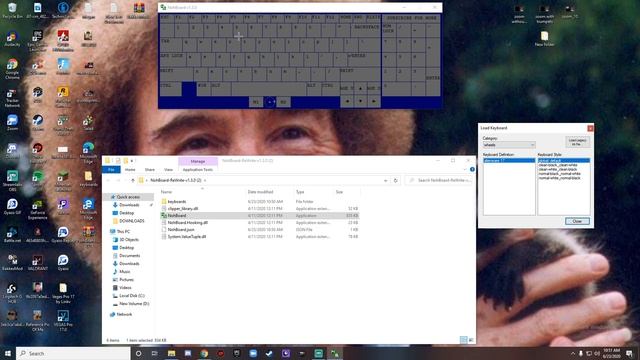Open the Category dropdown in Load Keyboard
640x360 pixels.
(509, 145)
